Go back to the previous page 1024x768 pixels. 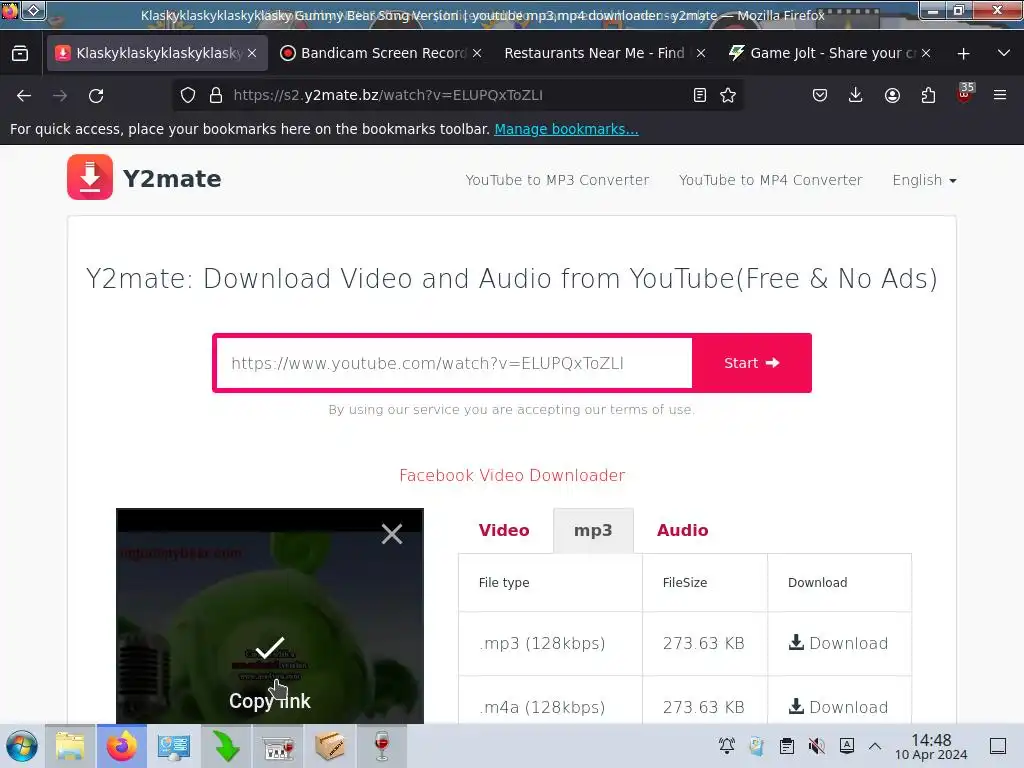[x=24, y=95]
